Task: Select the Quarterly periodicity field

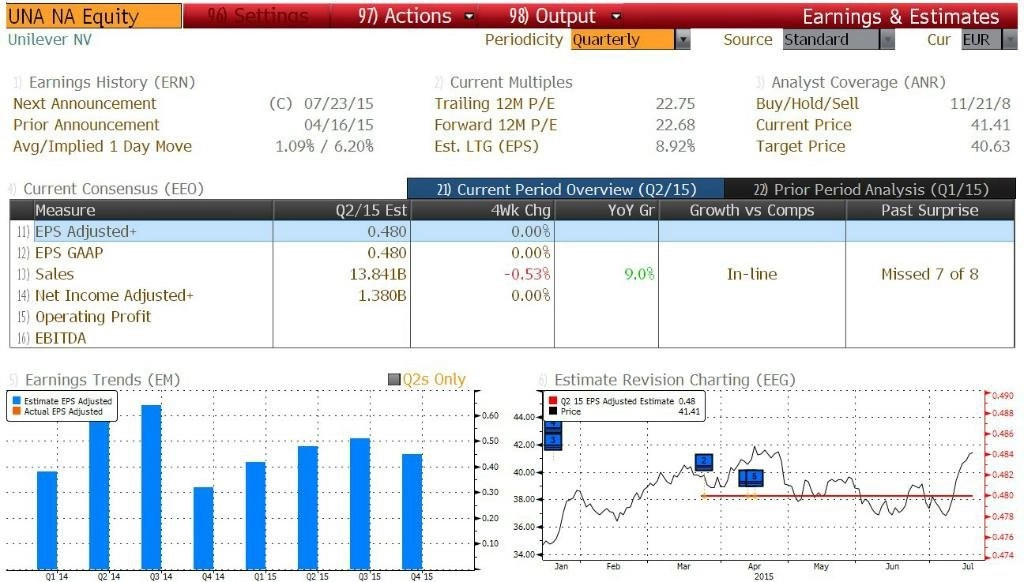Action: click(x=622, y=40)
